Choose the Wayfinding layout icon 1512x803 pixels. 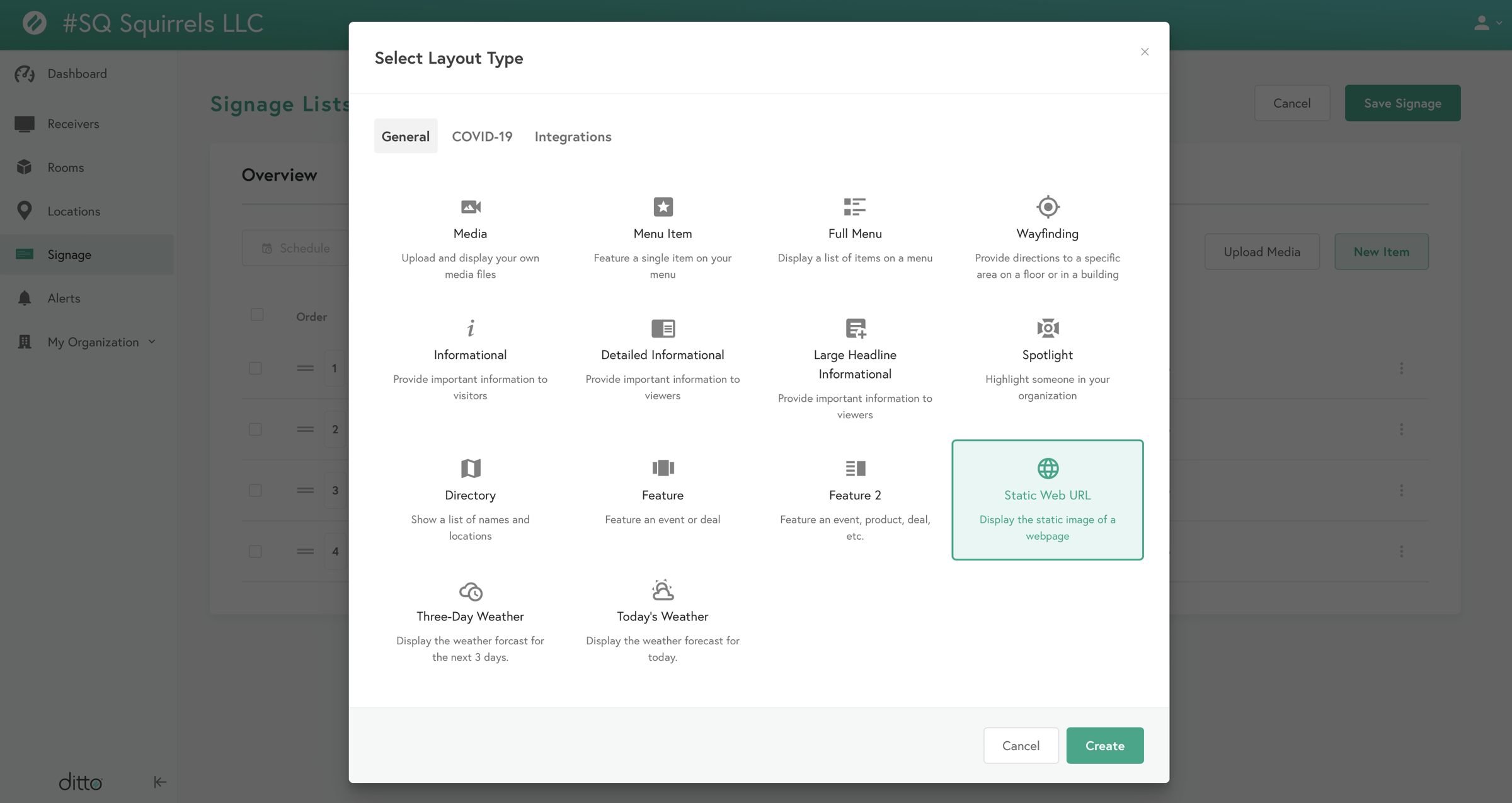click(x=1047, y=207)
